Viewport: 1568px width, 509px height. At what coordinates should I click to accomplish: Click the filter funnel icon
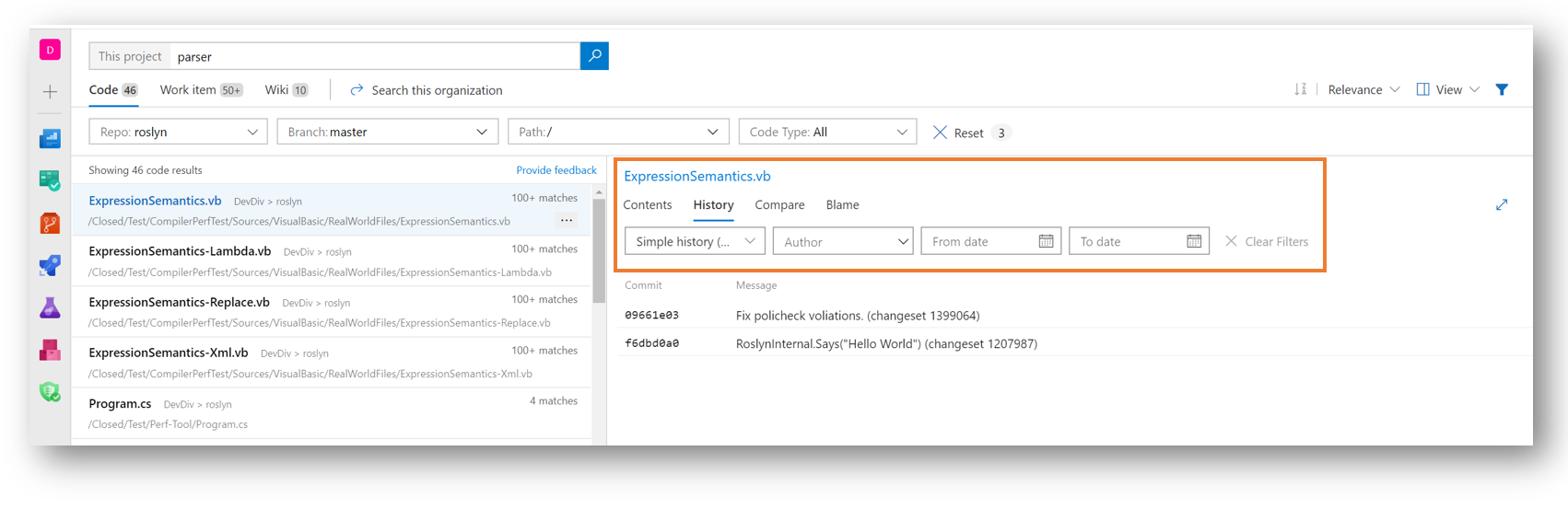pos(1502,89)
